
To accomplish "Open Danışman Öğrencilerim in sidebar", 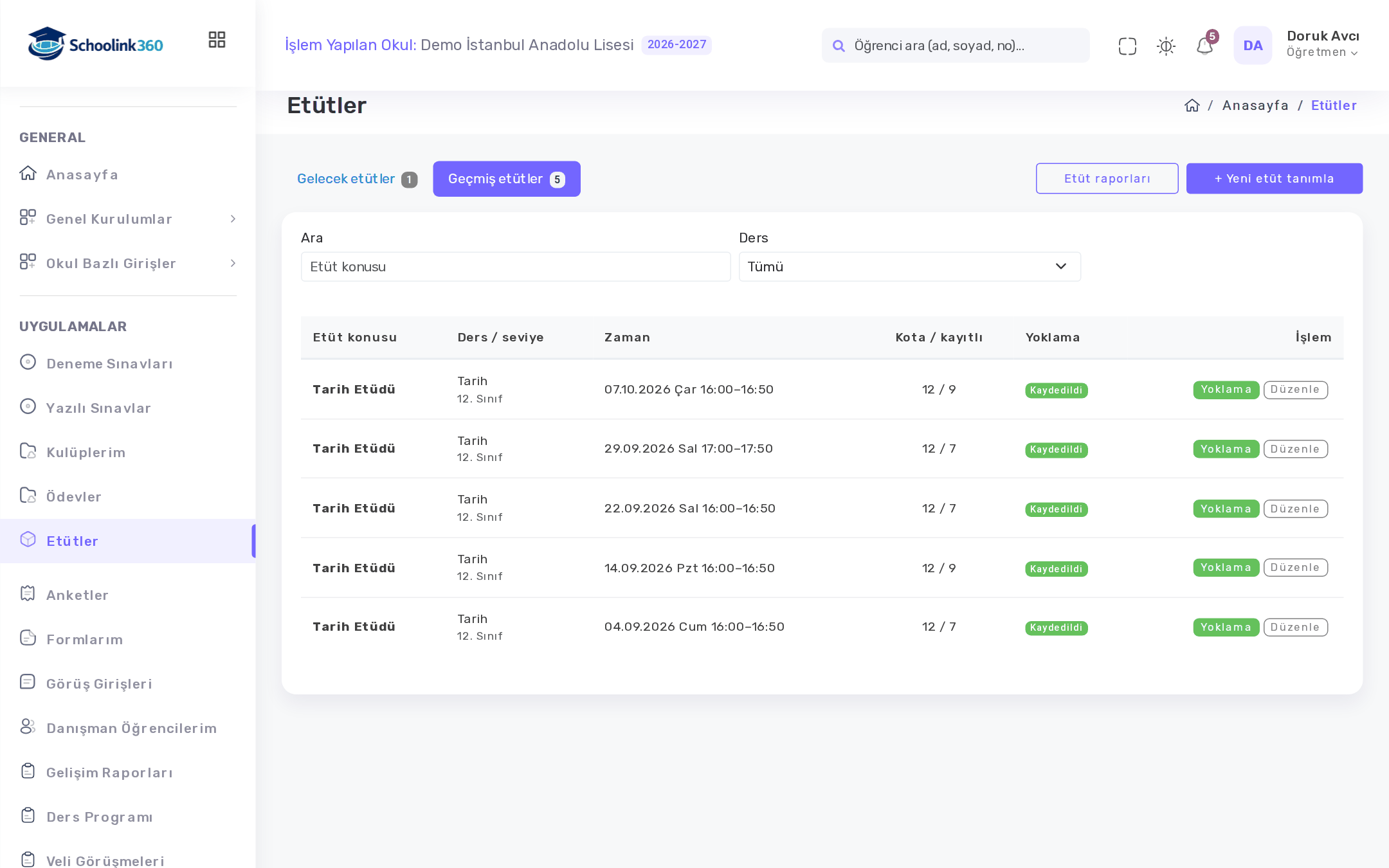I will point(128,728).
